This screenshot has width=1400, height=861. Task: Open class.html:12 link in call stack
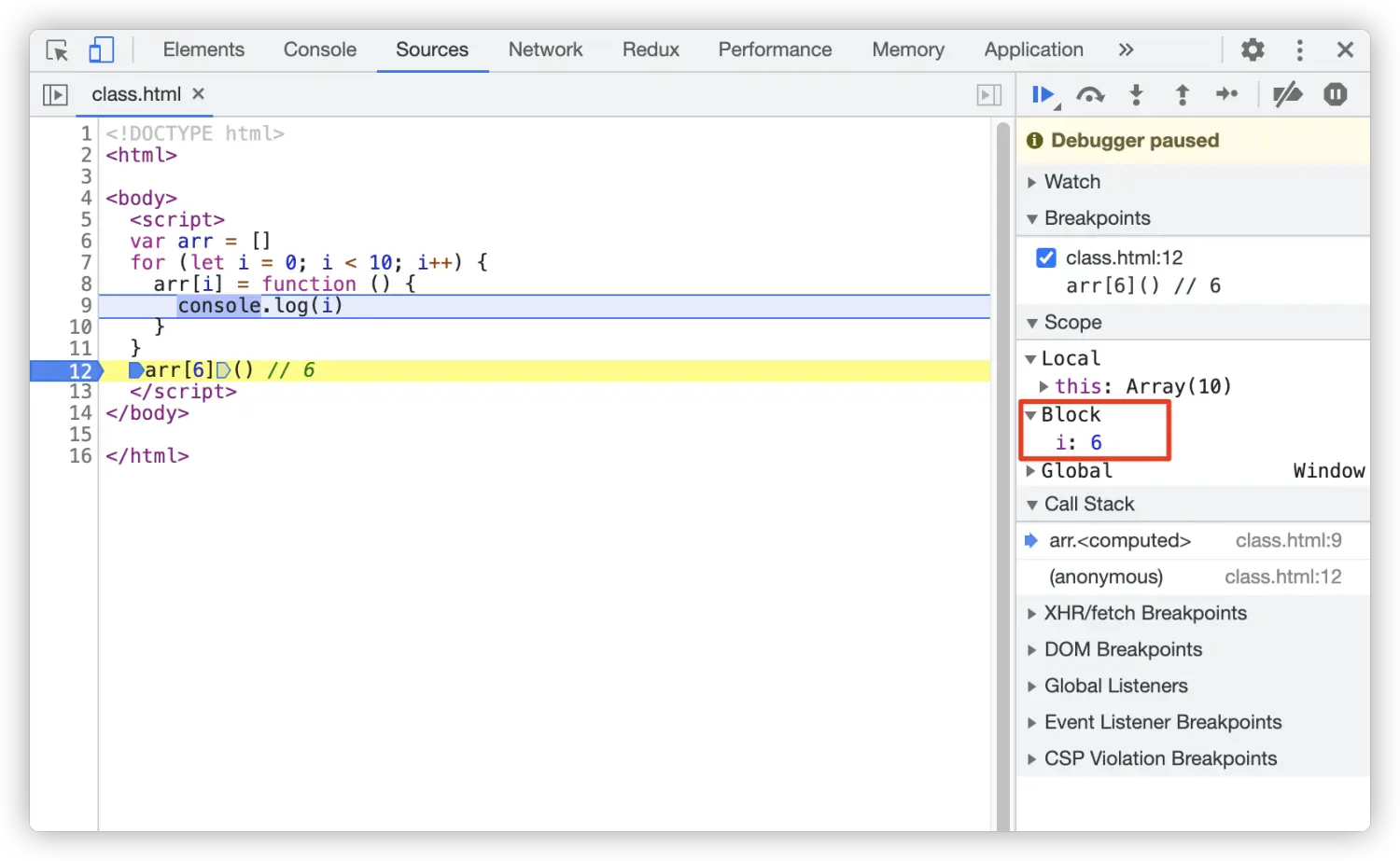click(x=1282, y=577)
